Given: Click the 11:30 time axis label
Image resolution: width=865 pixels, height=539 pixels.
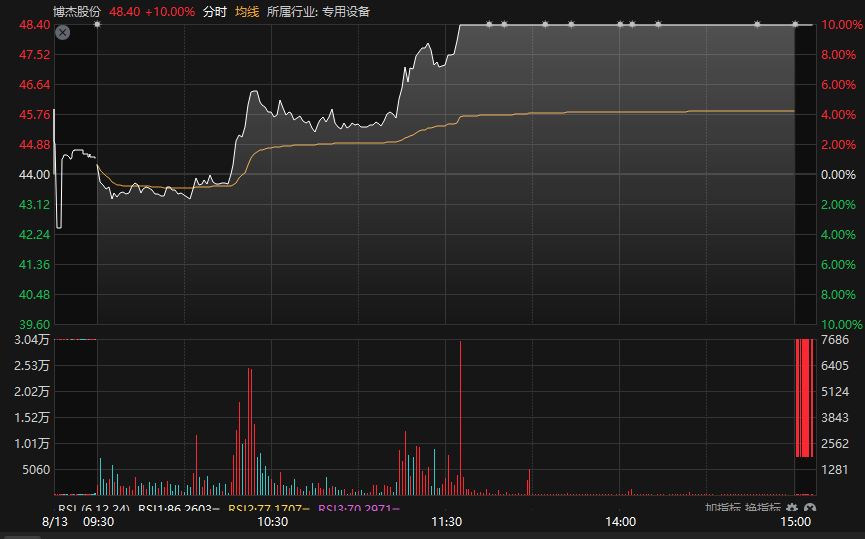Looking at the screenshot, I should click(446, 521).
